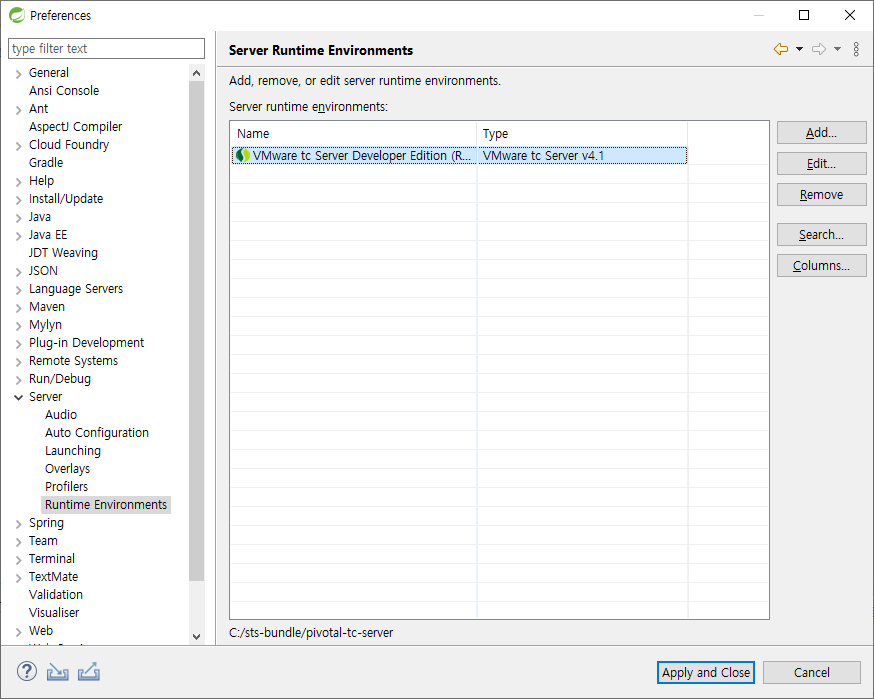This screenshot has width=874, height=699.
Task: Go back with the yellow arrow icon
Action: (x=781, y=50)
